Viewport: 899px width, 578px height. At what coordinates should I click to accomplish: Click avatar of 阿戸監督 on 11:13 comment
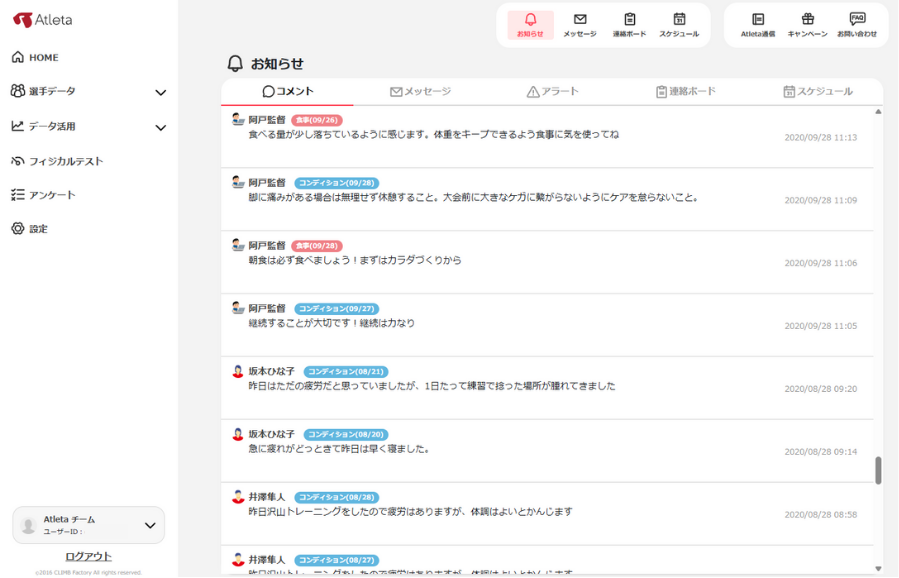click(x=238, y=120)
